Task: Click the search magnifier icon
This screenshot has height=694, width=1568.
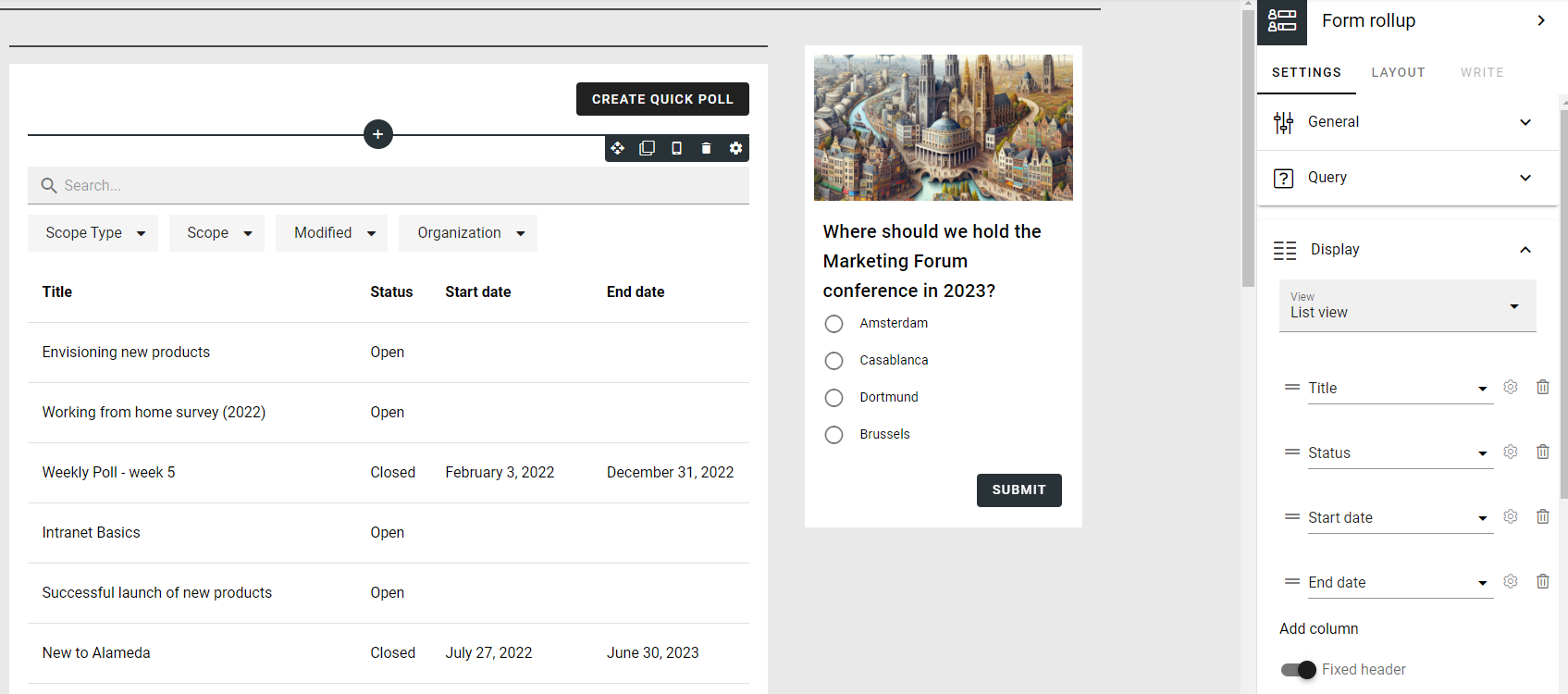Action: coord(49,186)
